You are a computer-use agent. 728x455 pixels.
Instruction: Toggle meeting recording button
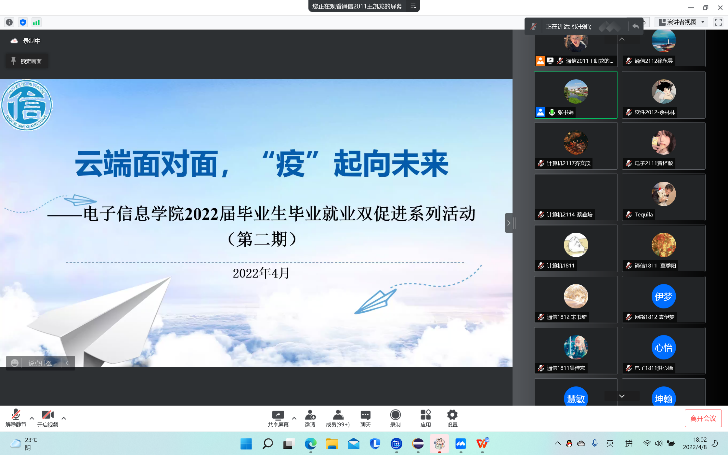(396, 416)
